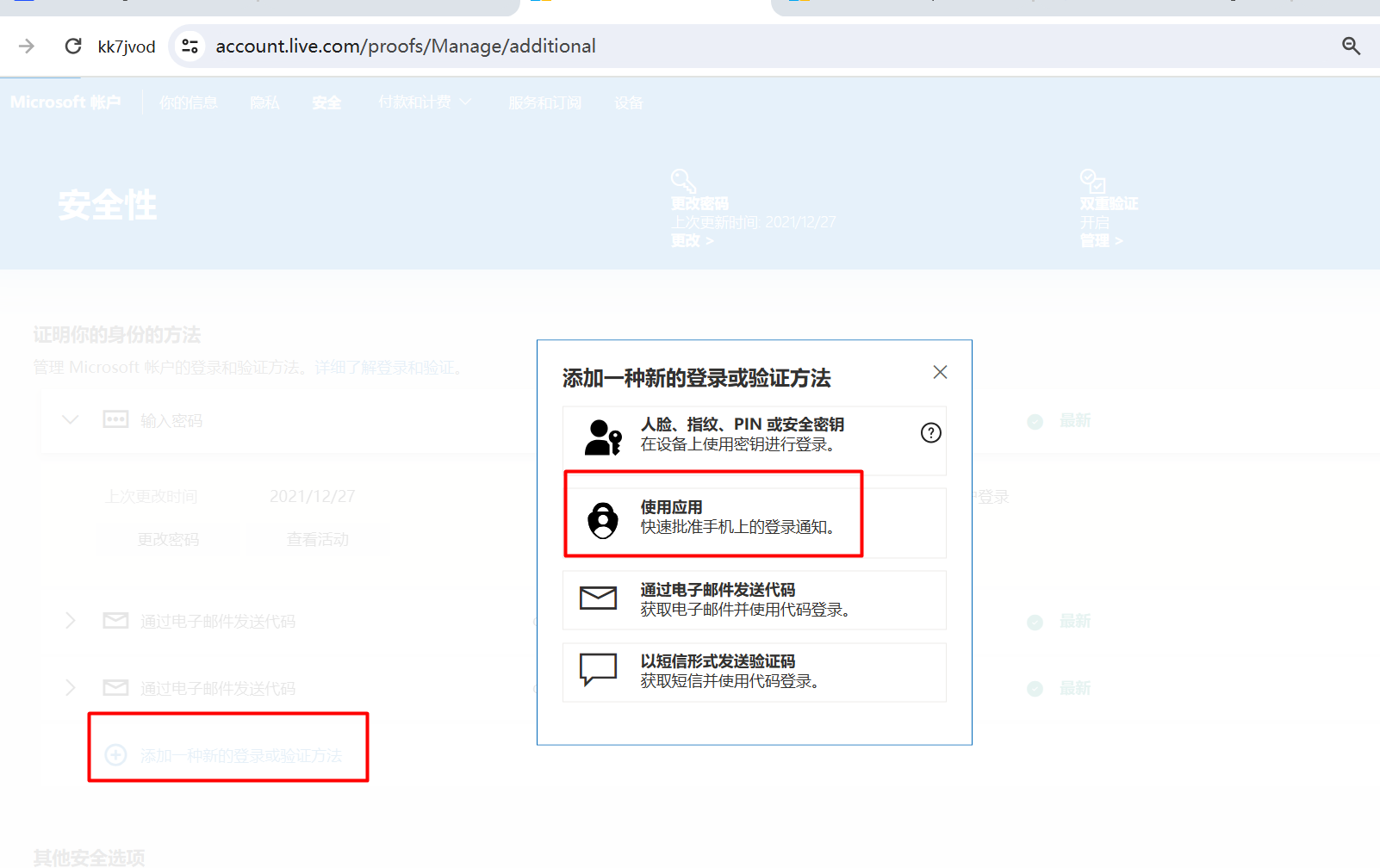The width and height of the screenshot is (1380, 868).
Task: Open the 设备 tab
Action: (629, 103)
